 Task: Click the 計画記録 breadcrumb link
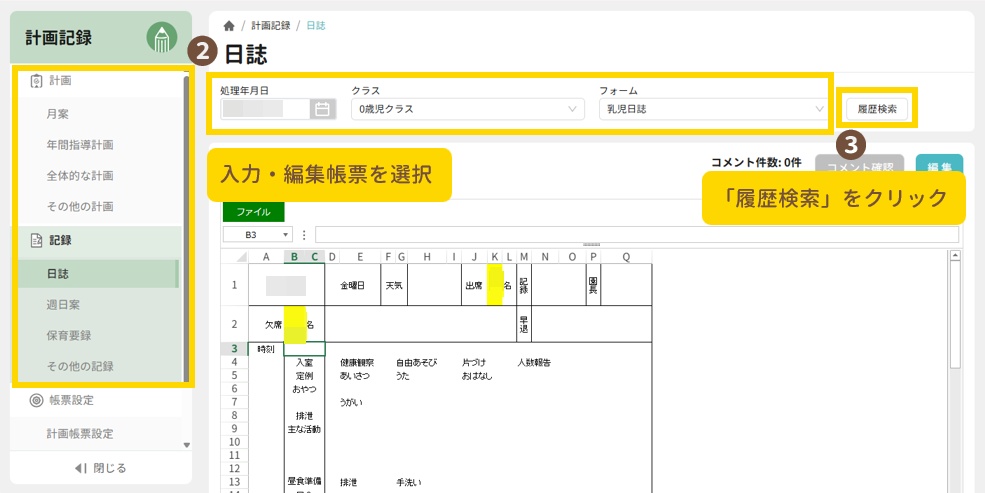click(271, 25)
